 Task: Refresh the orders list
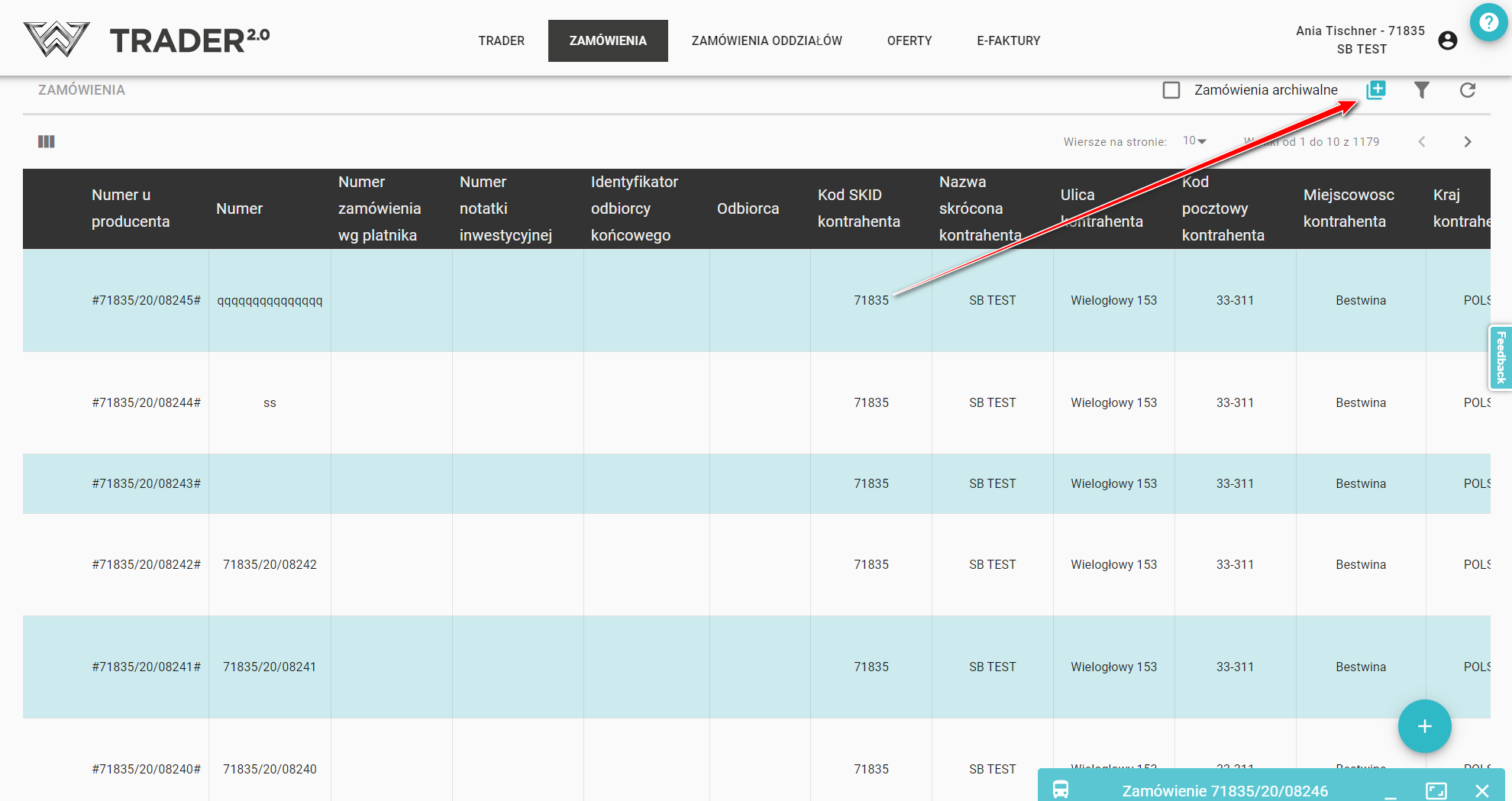click(x=1467, y=90)
